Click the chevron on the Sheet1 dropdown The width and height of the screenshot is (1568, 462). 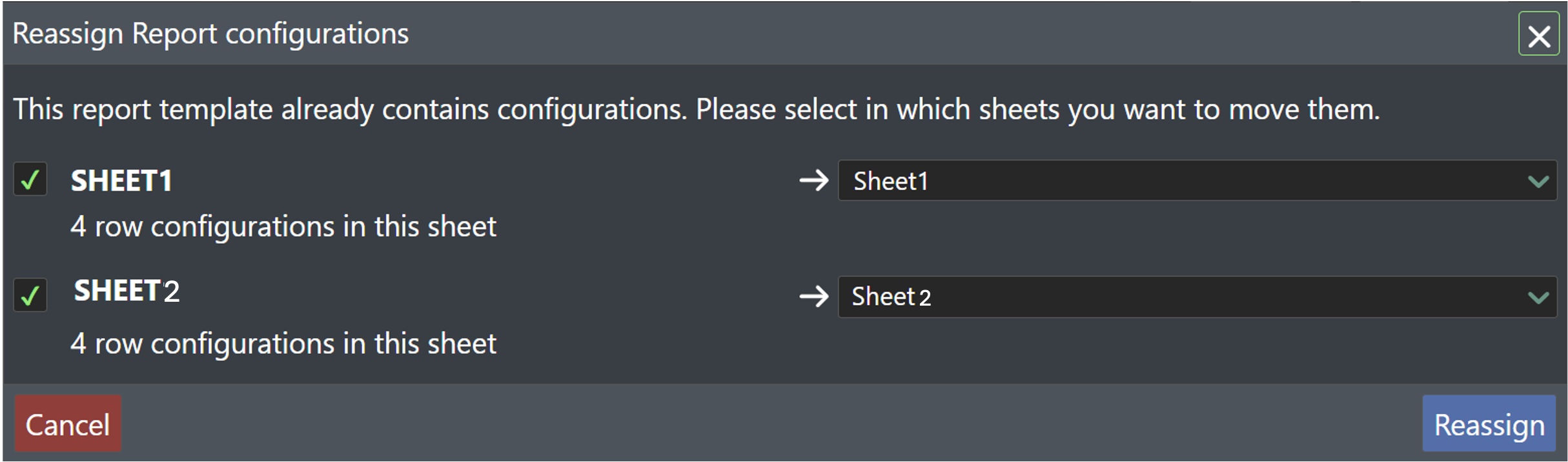[1538, 182]
